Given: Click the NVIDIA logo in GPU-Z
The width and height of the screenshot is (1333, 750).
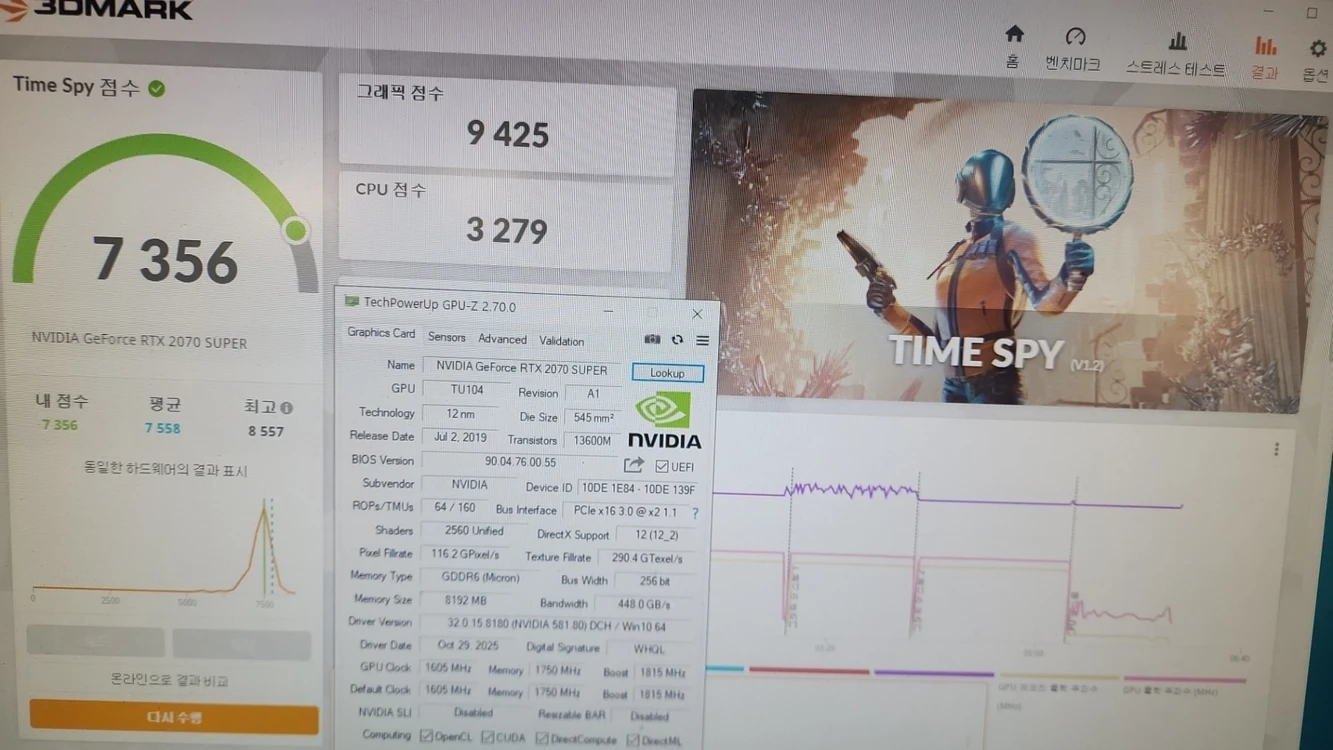Looking at the screenshot, I should pos(664,421).
